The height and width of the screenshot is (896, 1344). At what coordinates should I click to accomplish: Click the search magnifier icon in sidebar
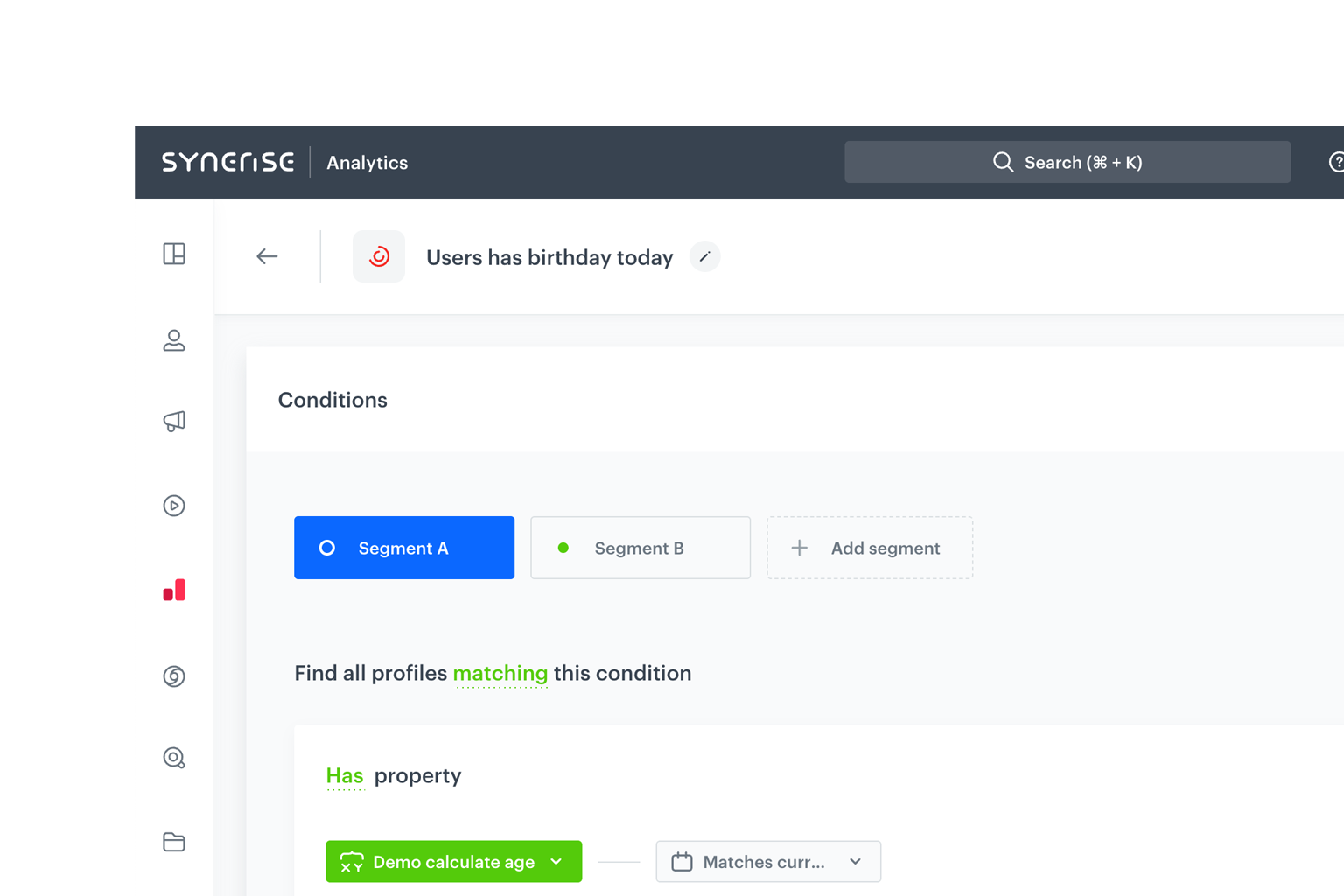pyautogui.click(x=174, y=758)
